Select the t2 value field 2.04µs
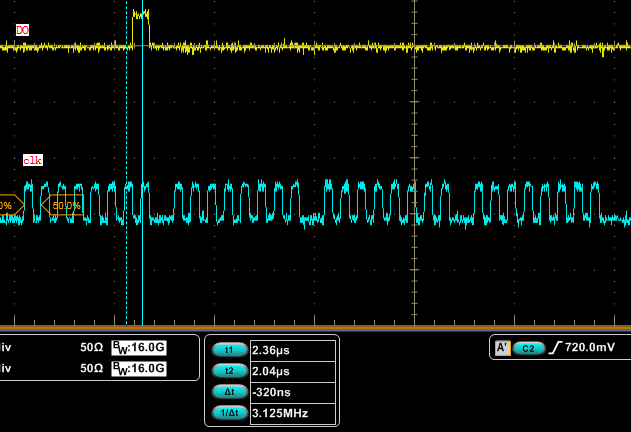This screenshot has height=432, width=631. tap(293, 371)
